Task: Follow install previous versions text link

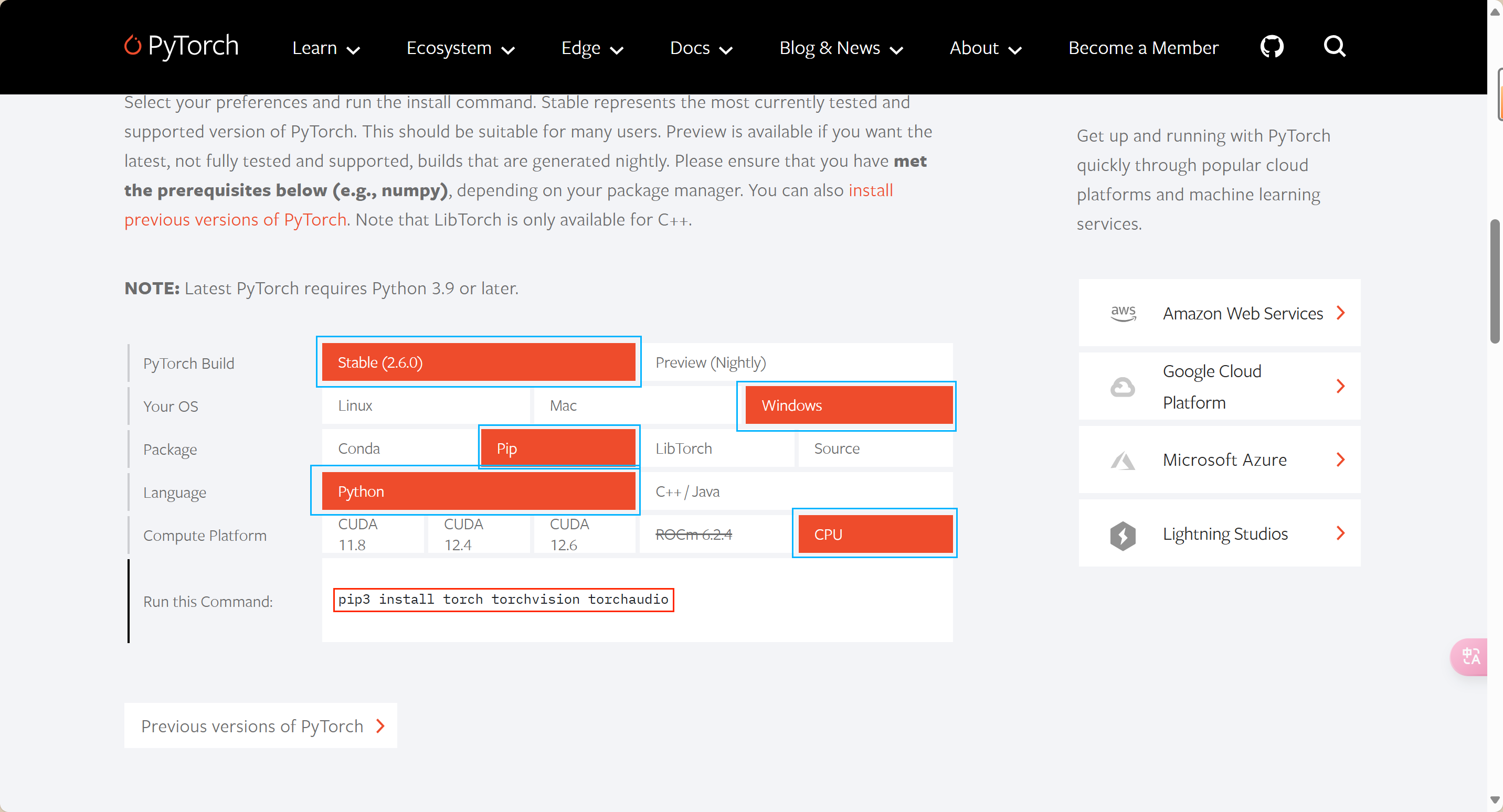Action: point(235,220)
